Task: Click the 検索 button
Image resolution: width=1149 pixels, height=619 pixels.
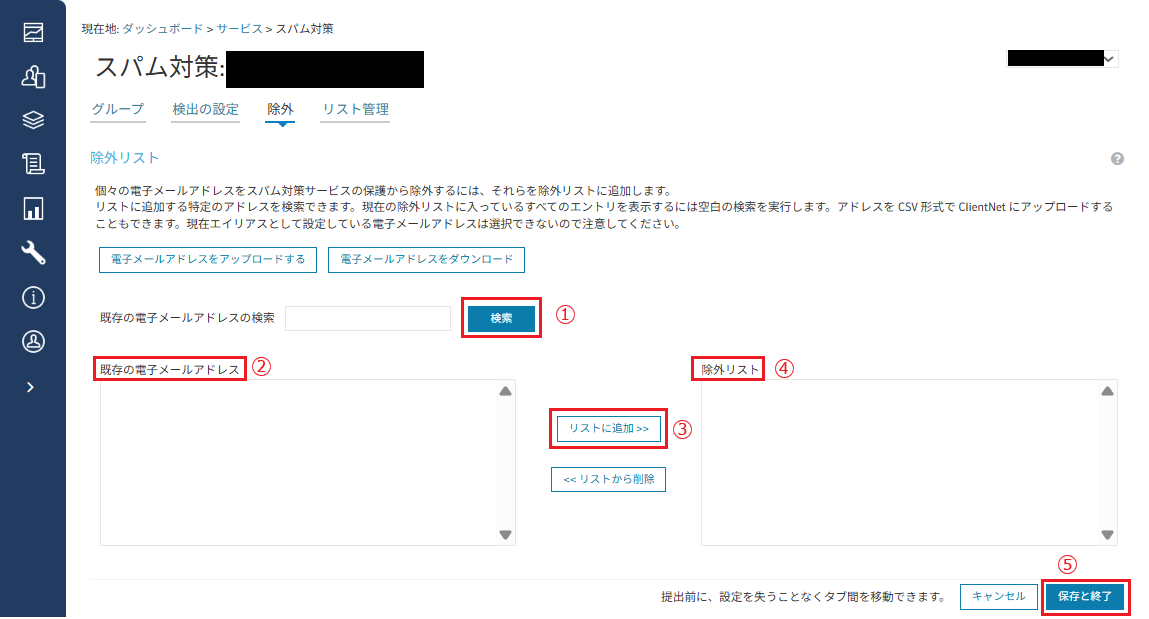Action: [501, 318]
